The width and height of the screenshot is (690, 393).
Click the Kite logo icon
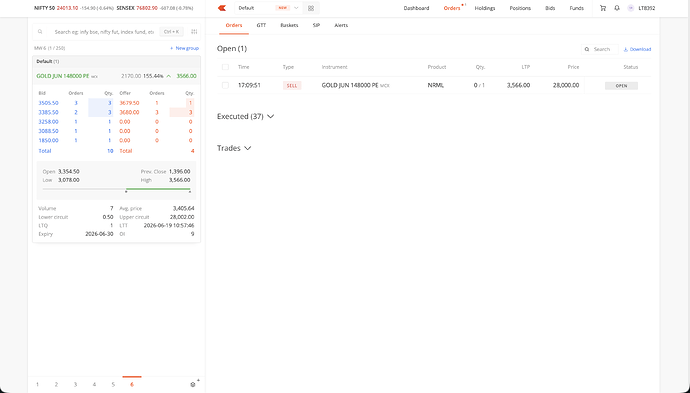(x=222, y=8)
